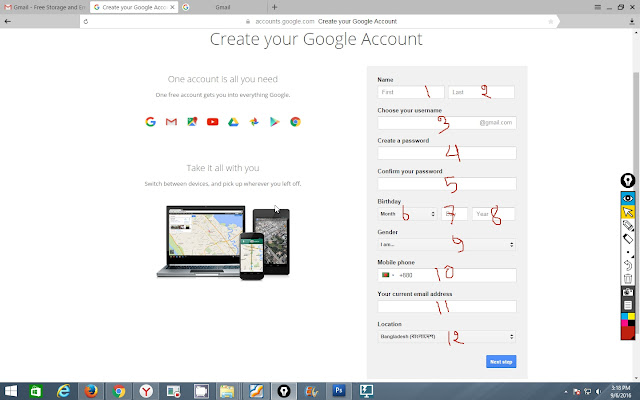Open Google Chrome from the taskbar

point(119,391)
